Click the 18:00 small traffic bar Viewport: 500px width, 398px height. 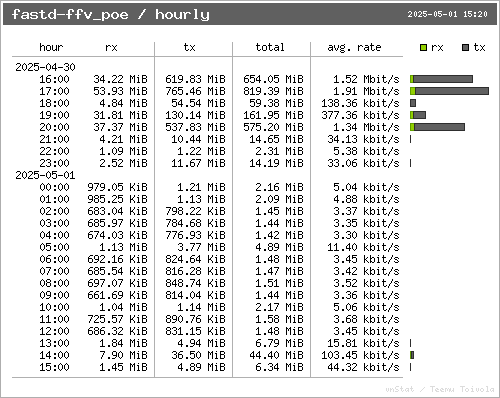pyautogui.click(x=413, y=103)
